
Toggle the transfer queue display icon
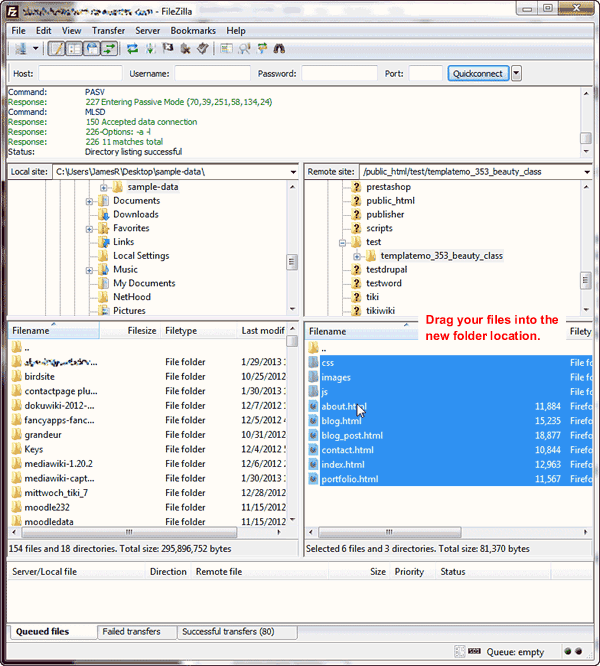coord(108,48)
